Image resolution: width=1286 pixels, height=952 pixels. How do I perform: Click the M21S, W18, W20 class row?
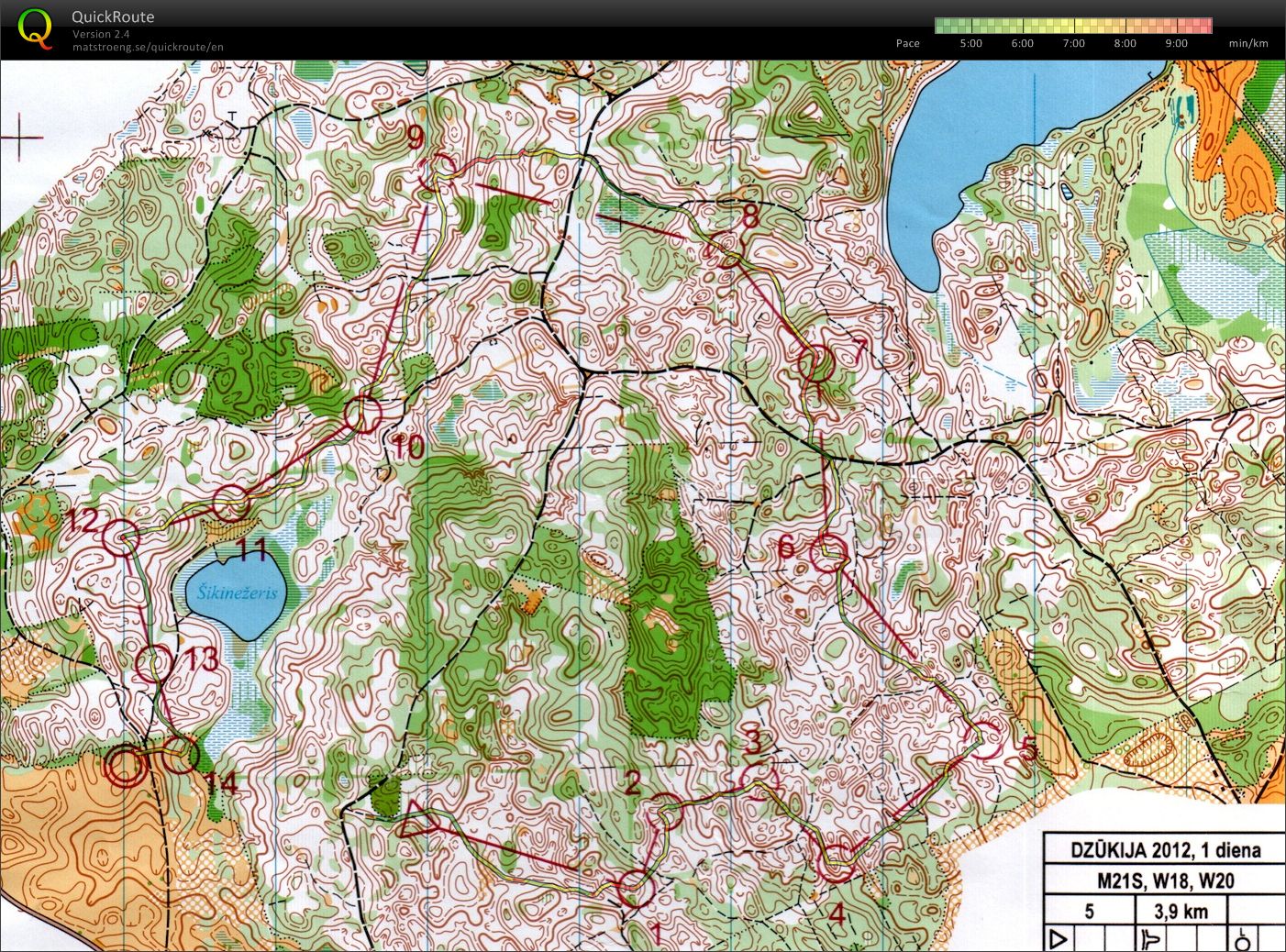point(1165,880)
